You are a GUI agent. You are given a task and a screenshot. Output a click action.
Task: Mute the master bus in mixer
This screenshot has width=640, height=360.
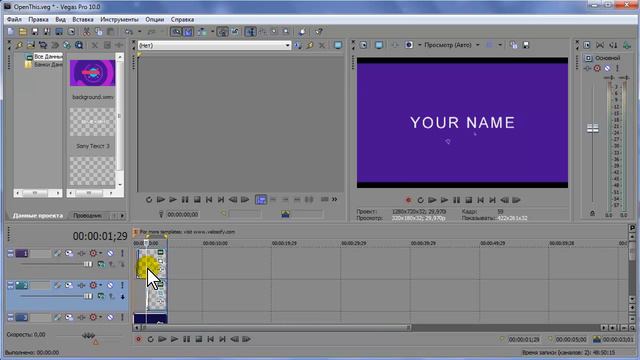coord(607,68)
